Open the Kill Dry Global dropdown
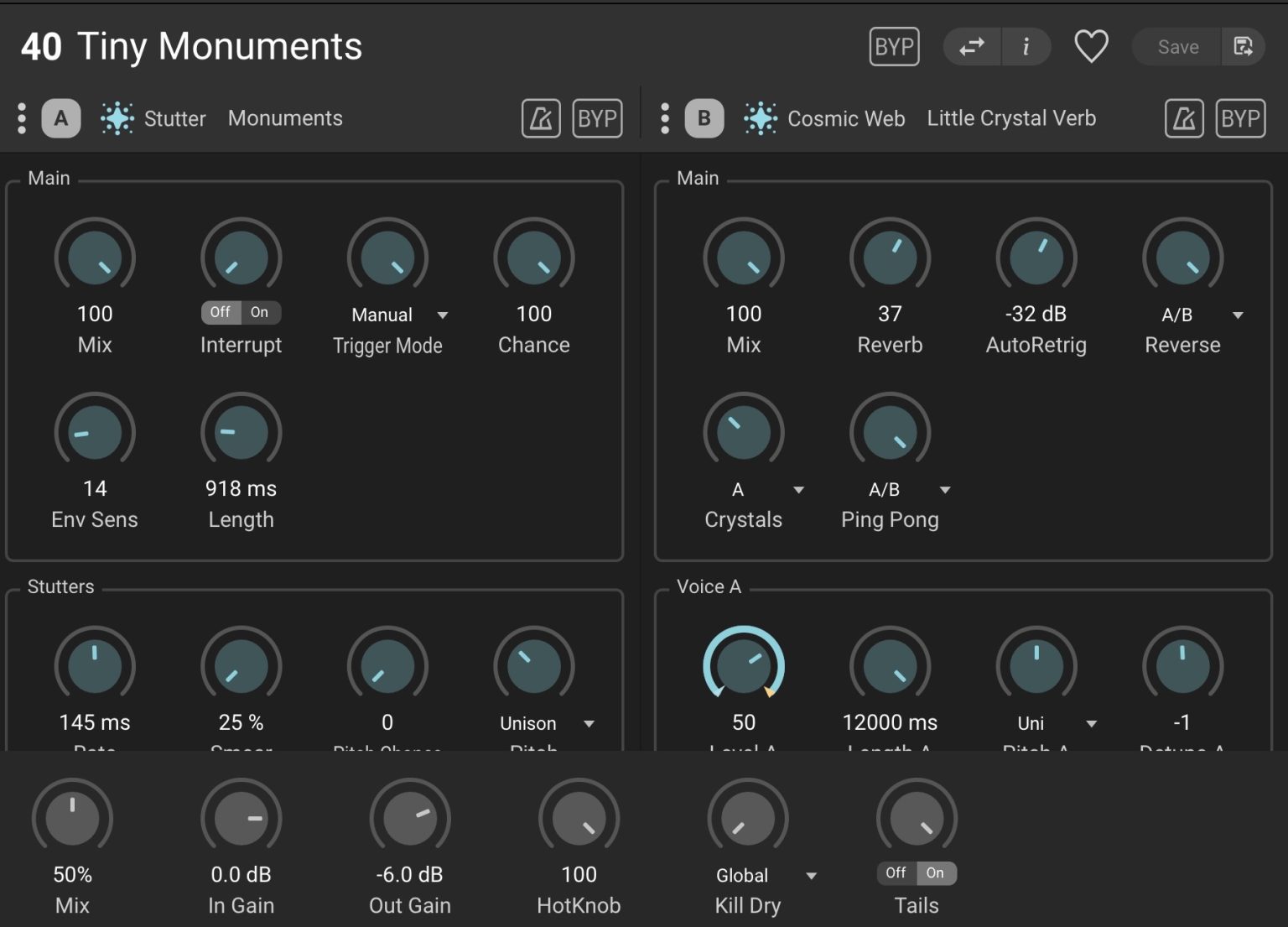 pyautogui.click(x=766, y=876)
